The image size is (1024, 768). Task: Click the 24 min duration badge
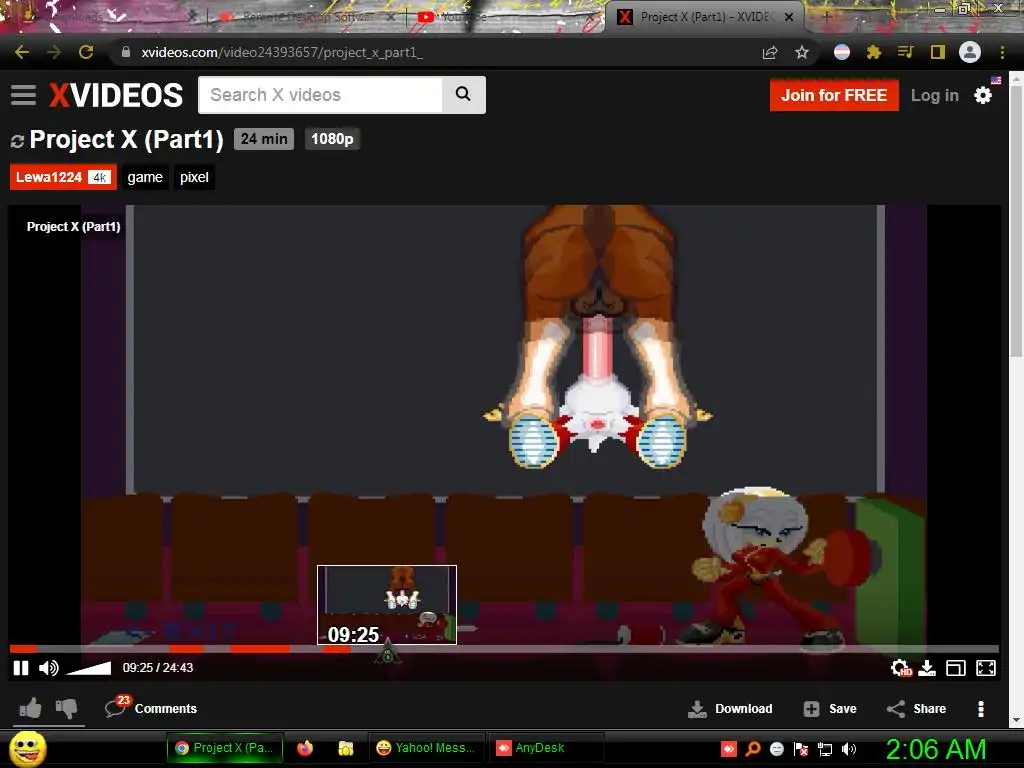coord(264,139)
